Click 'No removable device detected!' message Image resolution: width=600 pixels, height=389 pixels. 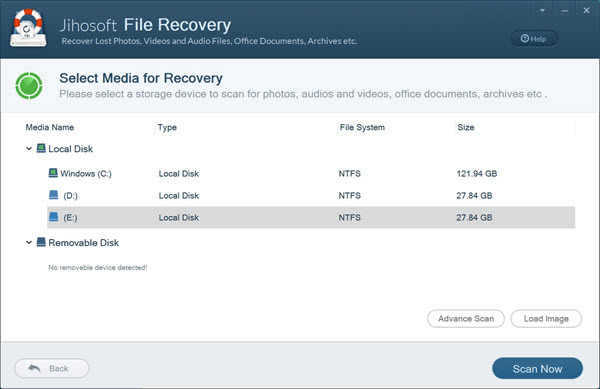(98, 267)
